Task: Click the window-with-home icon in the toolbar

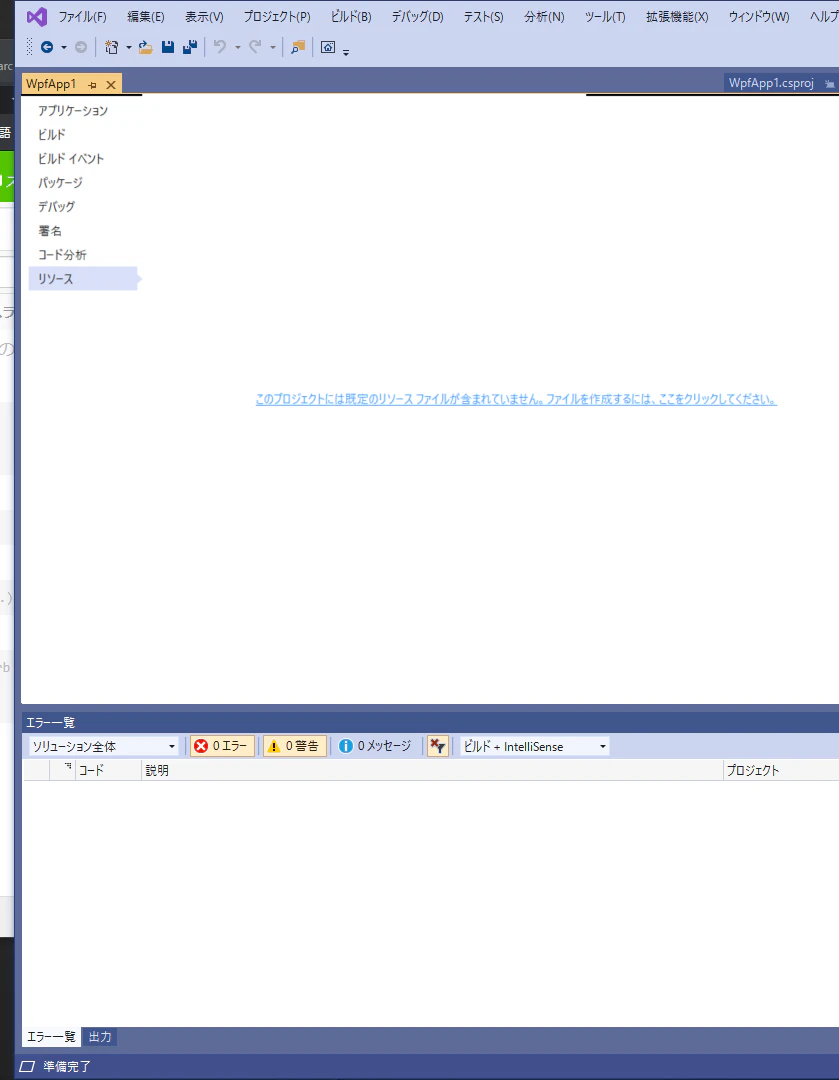Action: point(328,47)
